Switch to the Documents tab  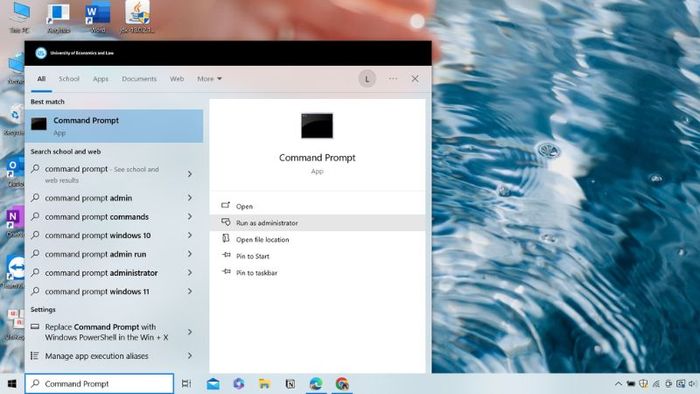click(139, 79)
